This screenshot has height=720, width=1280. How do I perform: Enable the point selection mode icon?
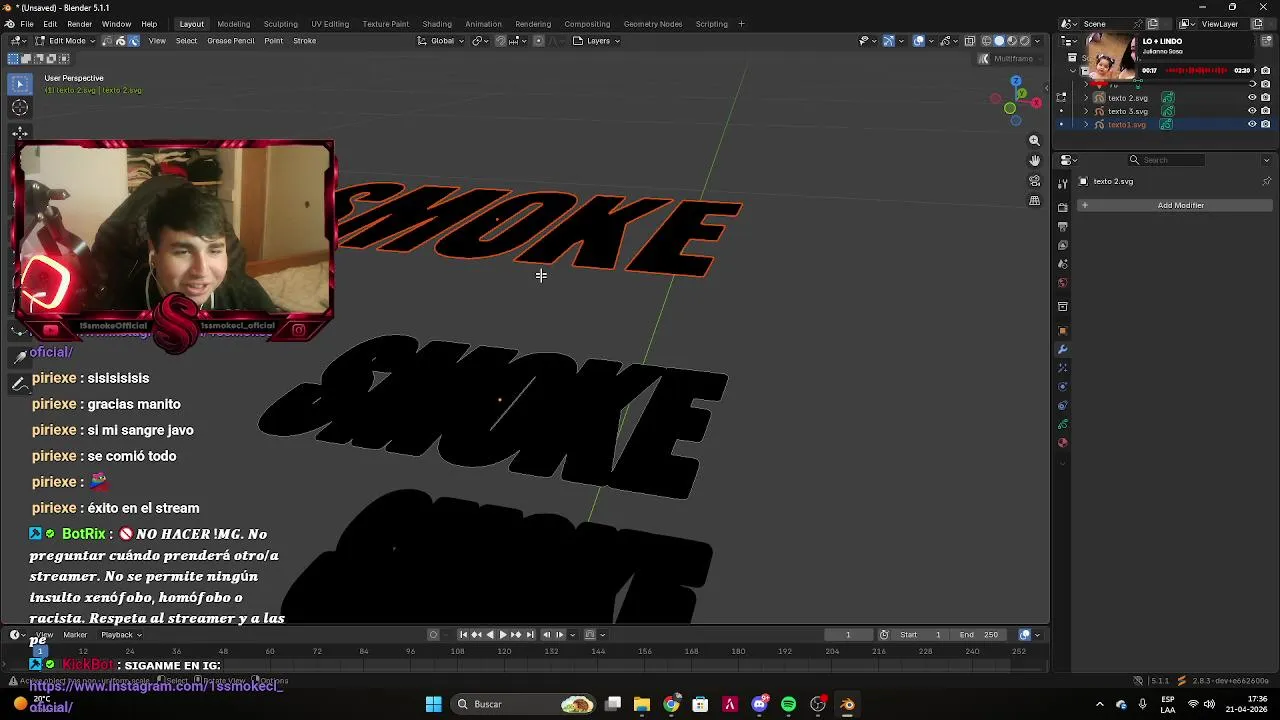pos(108,41)
